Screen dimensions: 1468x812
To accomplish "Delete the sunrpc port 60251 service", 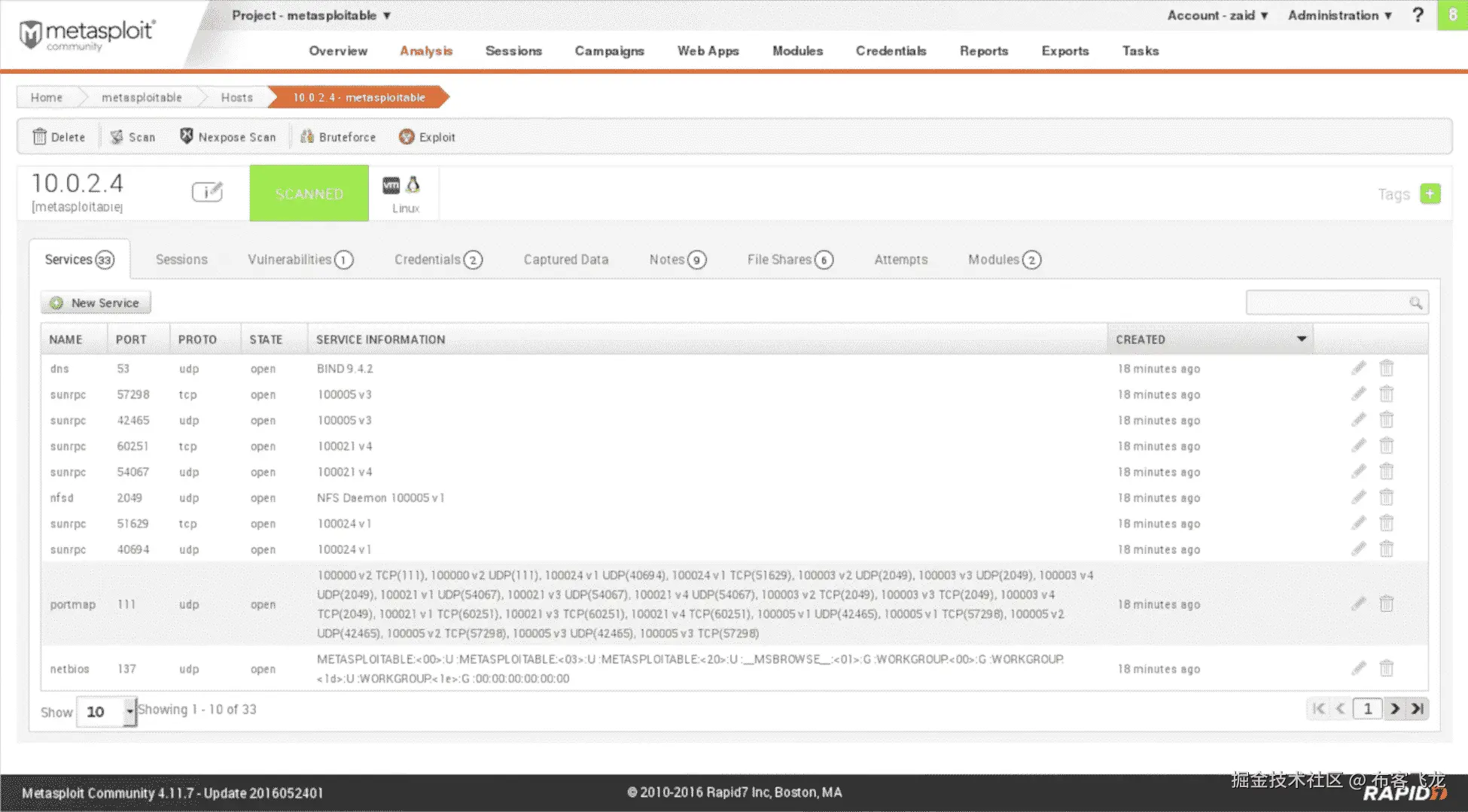I will coord(1387,446).
